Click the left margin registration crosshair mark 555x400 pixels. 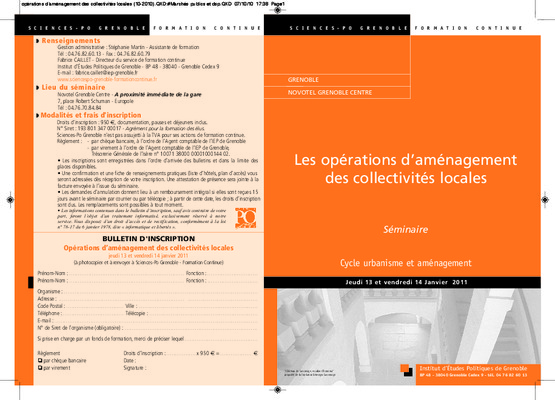click(x=10, y=200)
